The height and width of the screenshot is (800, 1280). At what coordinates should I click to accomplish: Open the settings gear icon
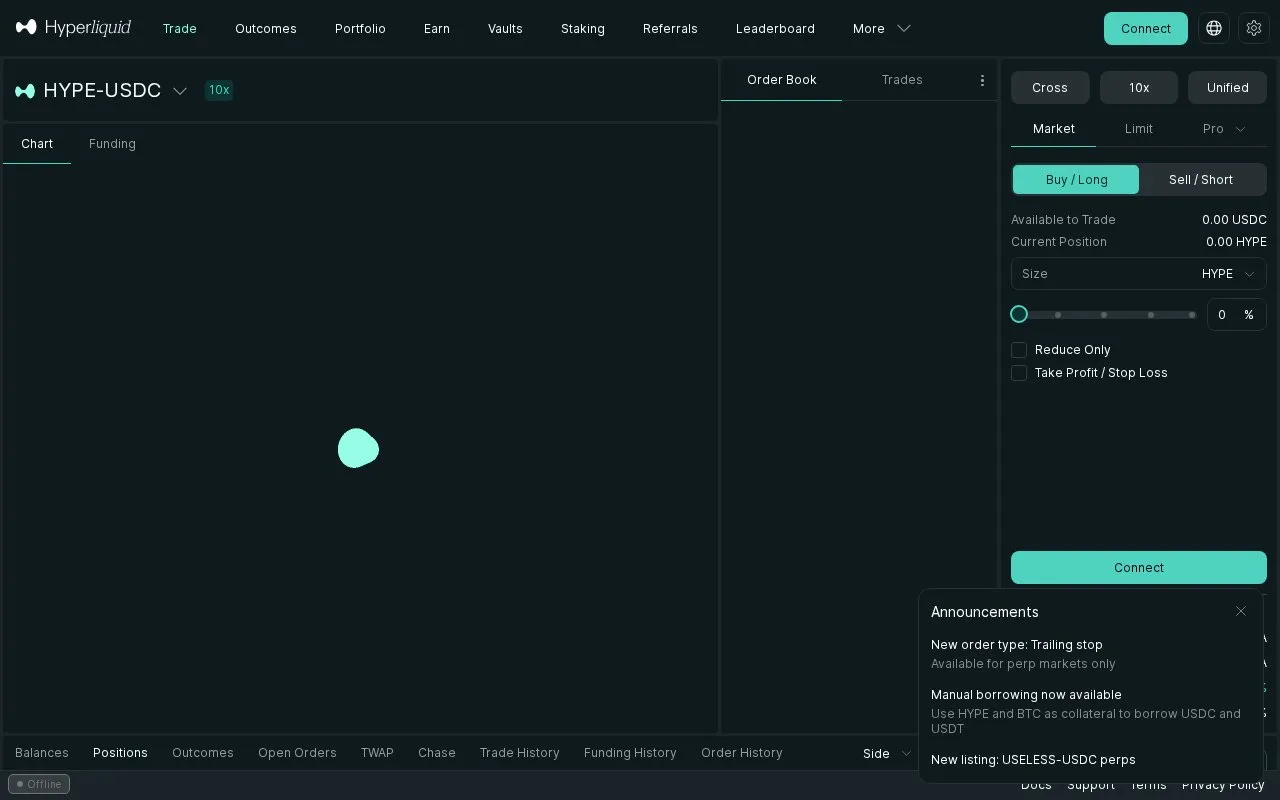point(1254,28)
